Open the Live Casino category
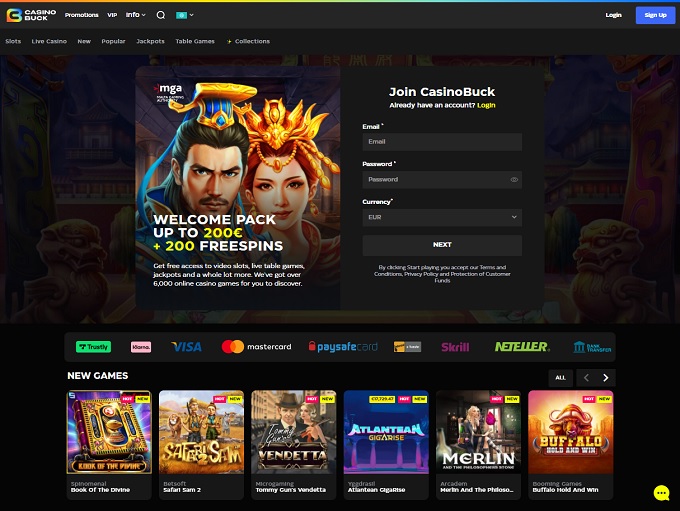680x511 pixels. (49, 42)
